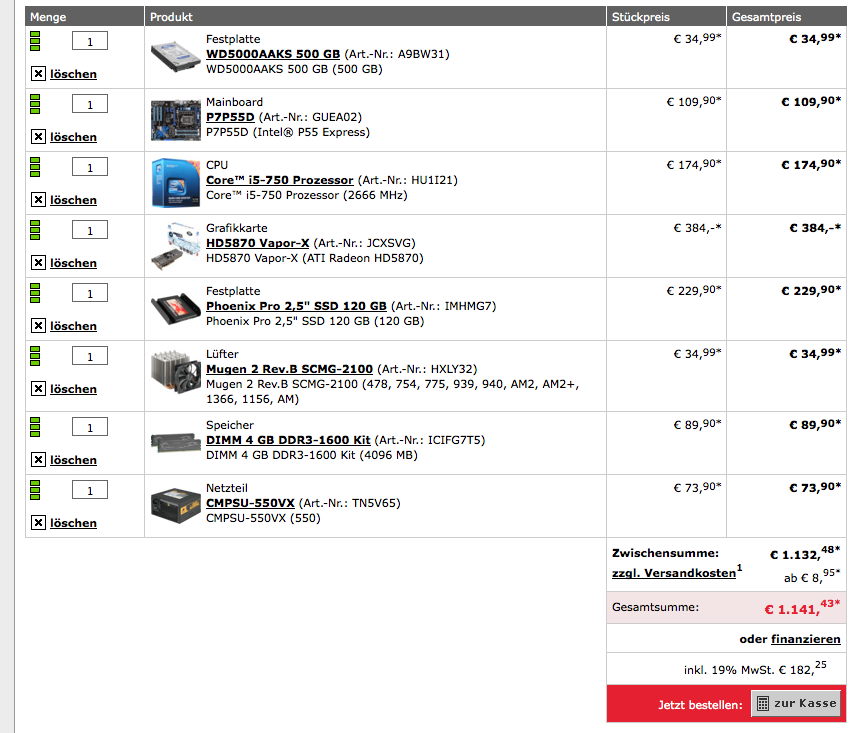Click the X delete icon for P7P55D
Image resolution: width=860 pixels, height=733 pixels.
click(38, 137)
